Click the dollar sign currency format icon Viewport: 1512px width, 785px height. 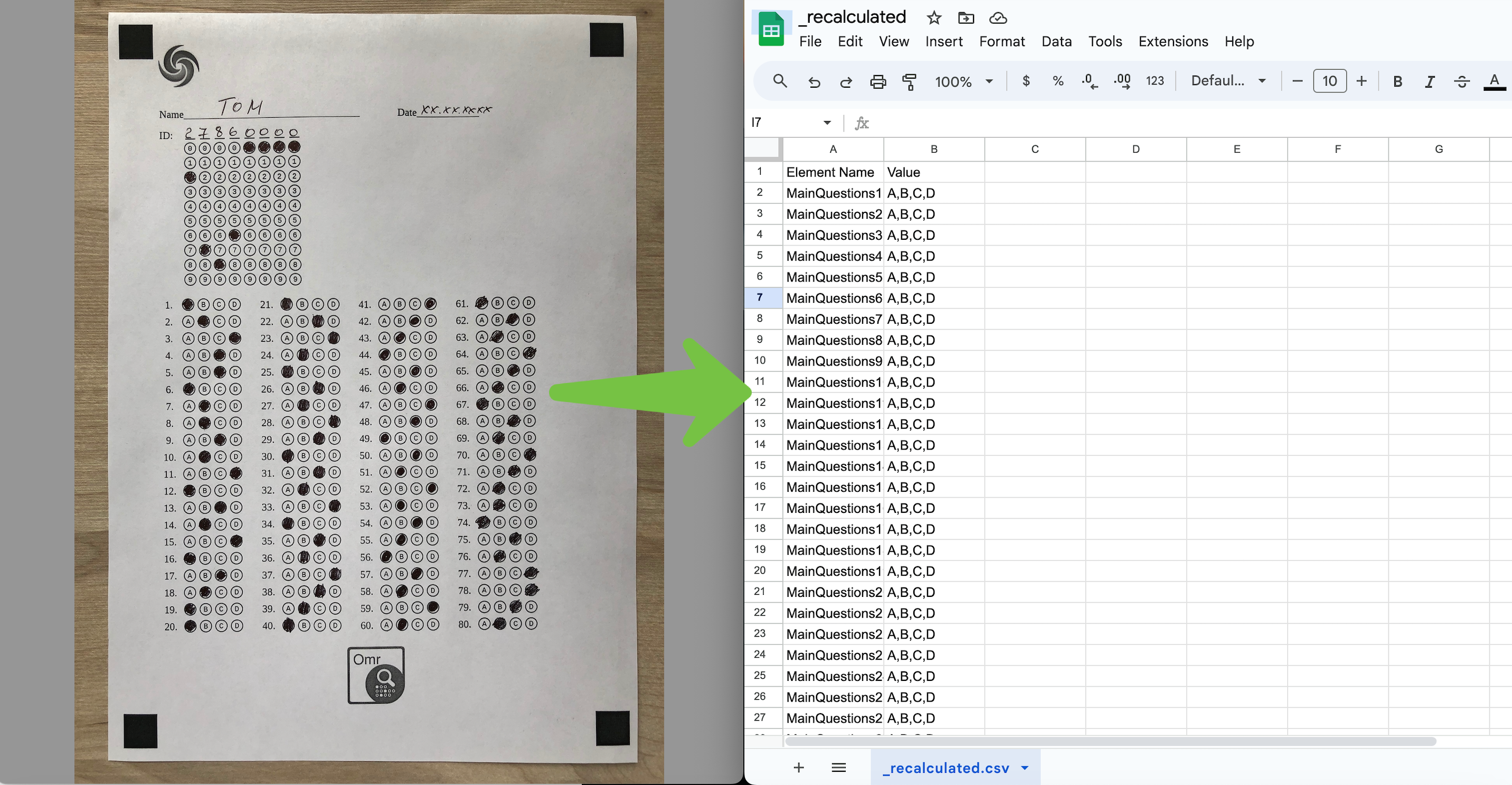1025,80
